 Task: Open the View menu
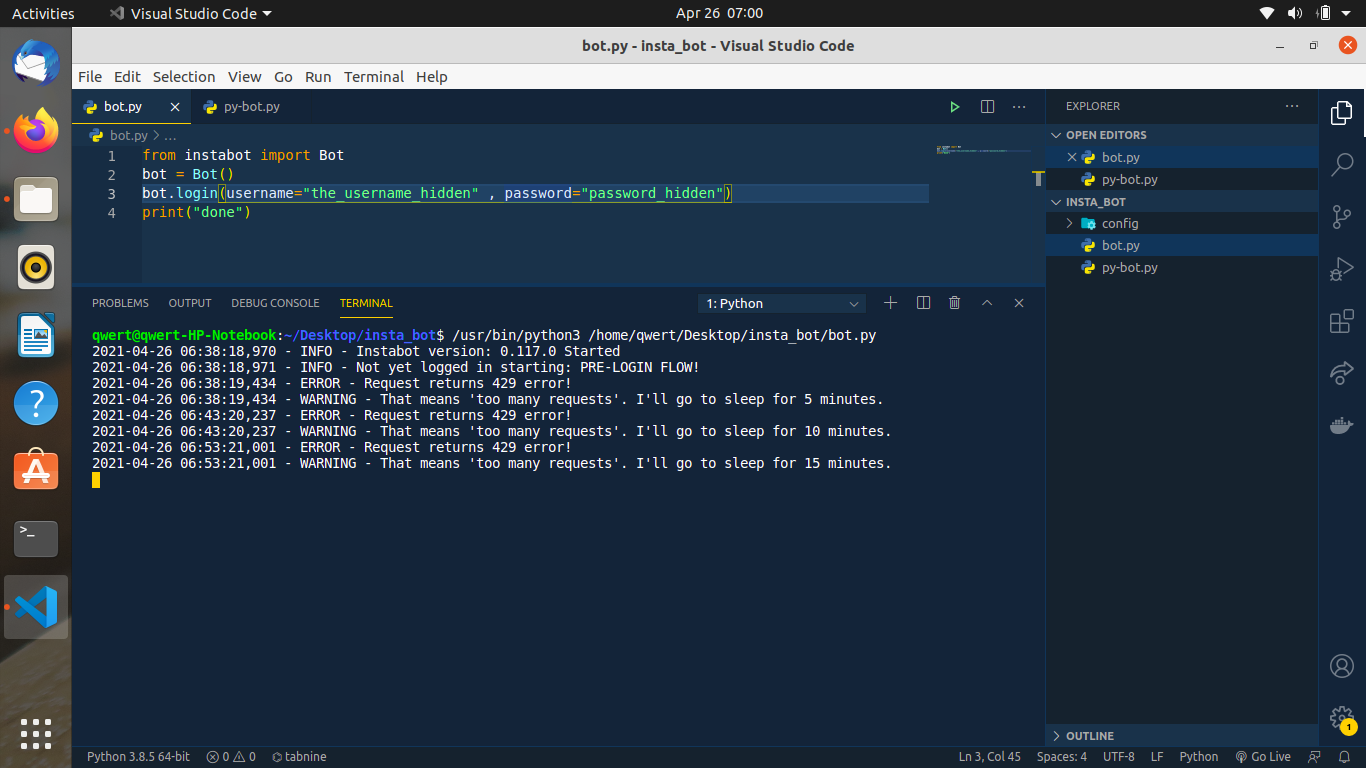[x=244, y=77]
